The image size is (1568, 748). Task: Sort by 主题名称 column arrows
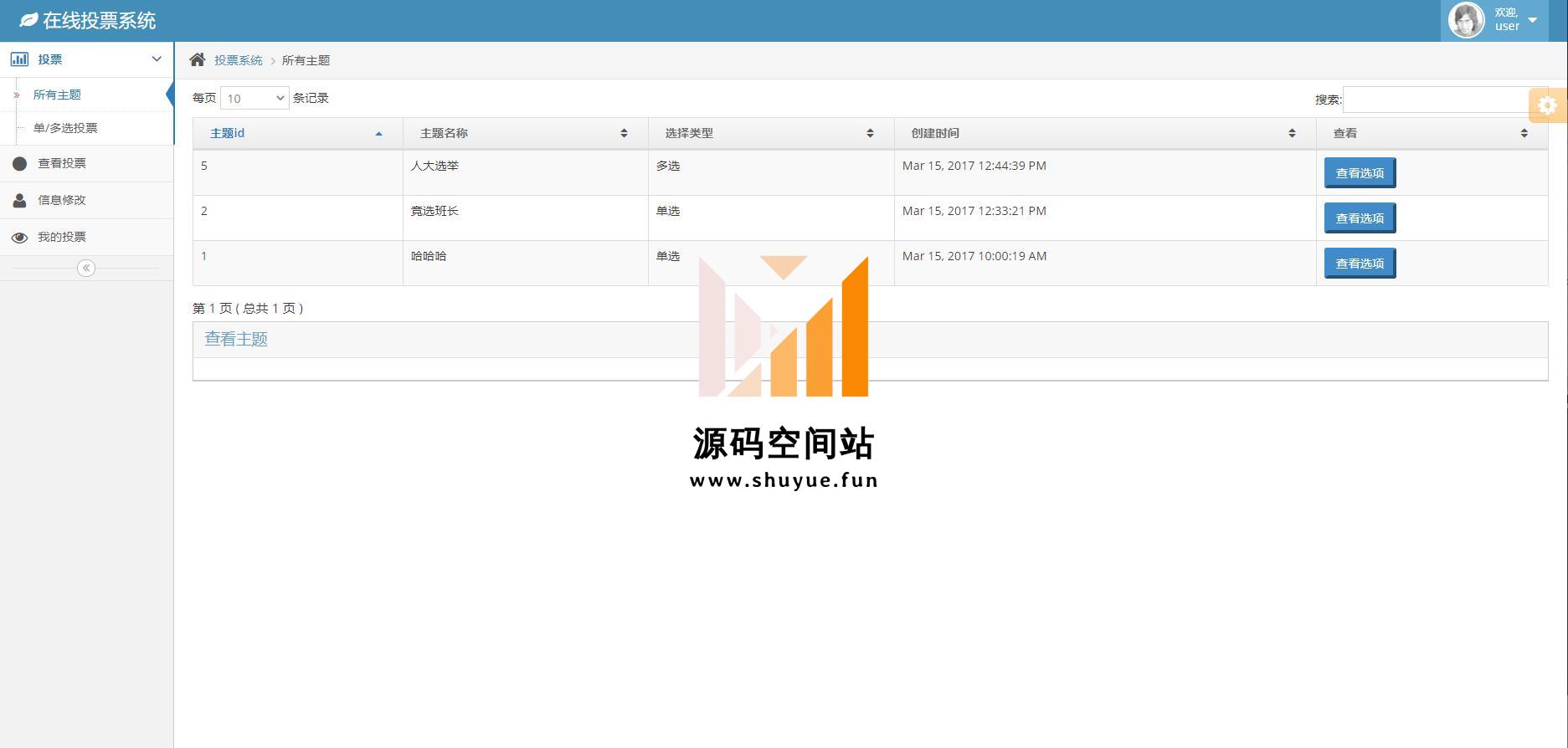click(x=624, y=134)
